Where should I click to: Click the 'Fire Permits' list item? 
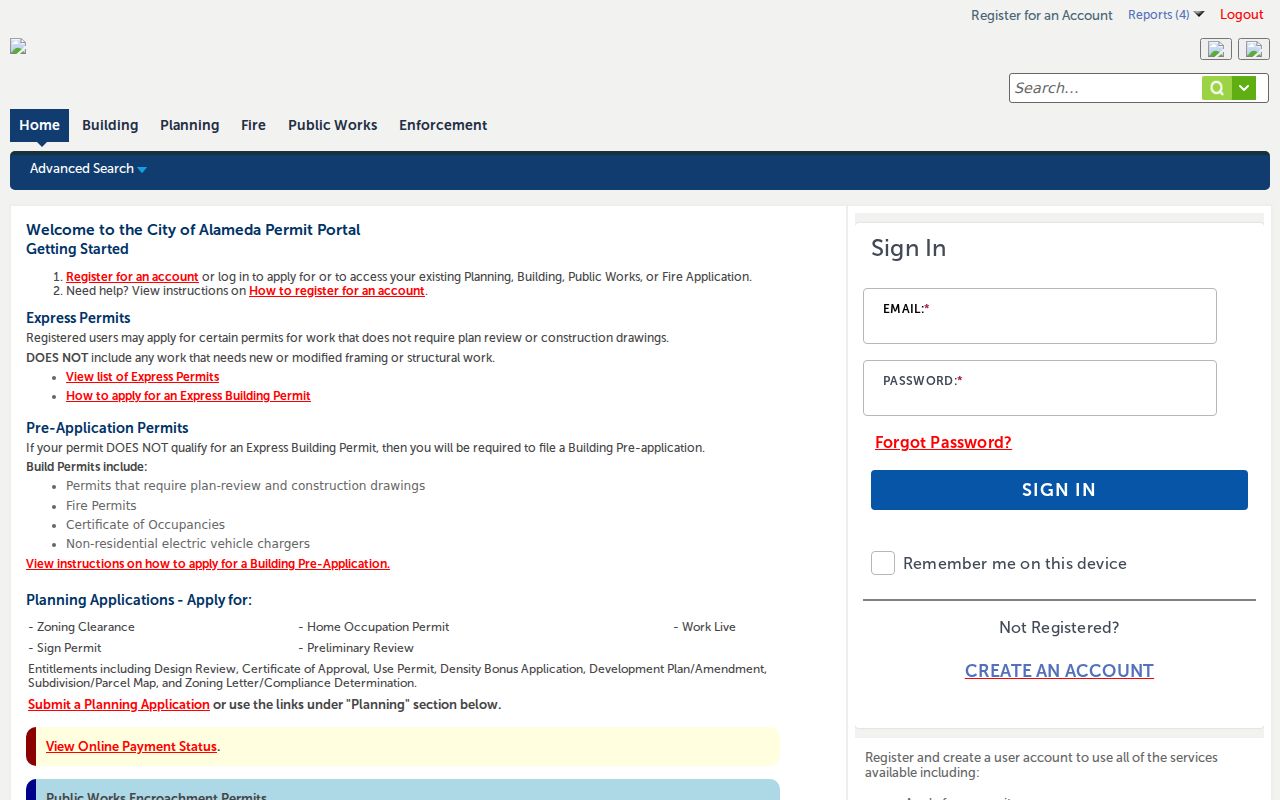(x=101, y=506)
